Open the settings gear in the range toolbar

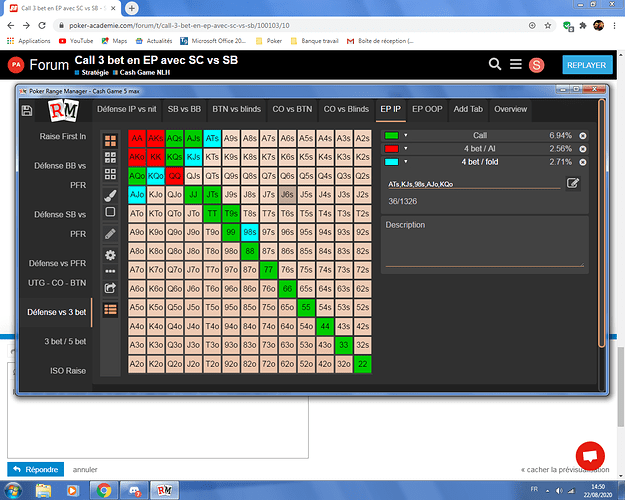[110, 254]
